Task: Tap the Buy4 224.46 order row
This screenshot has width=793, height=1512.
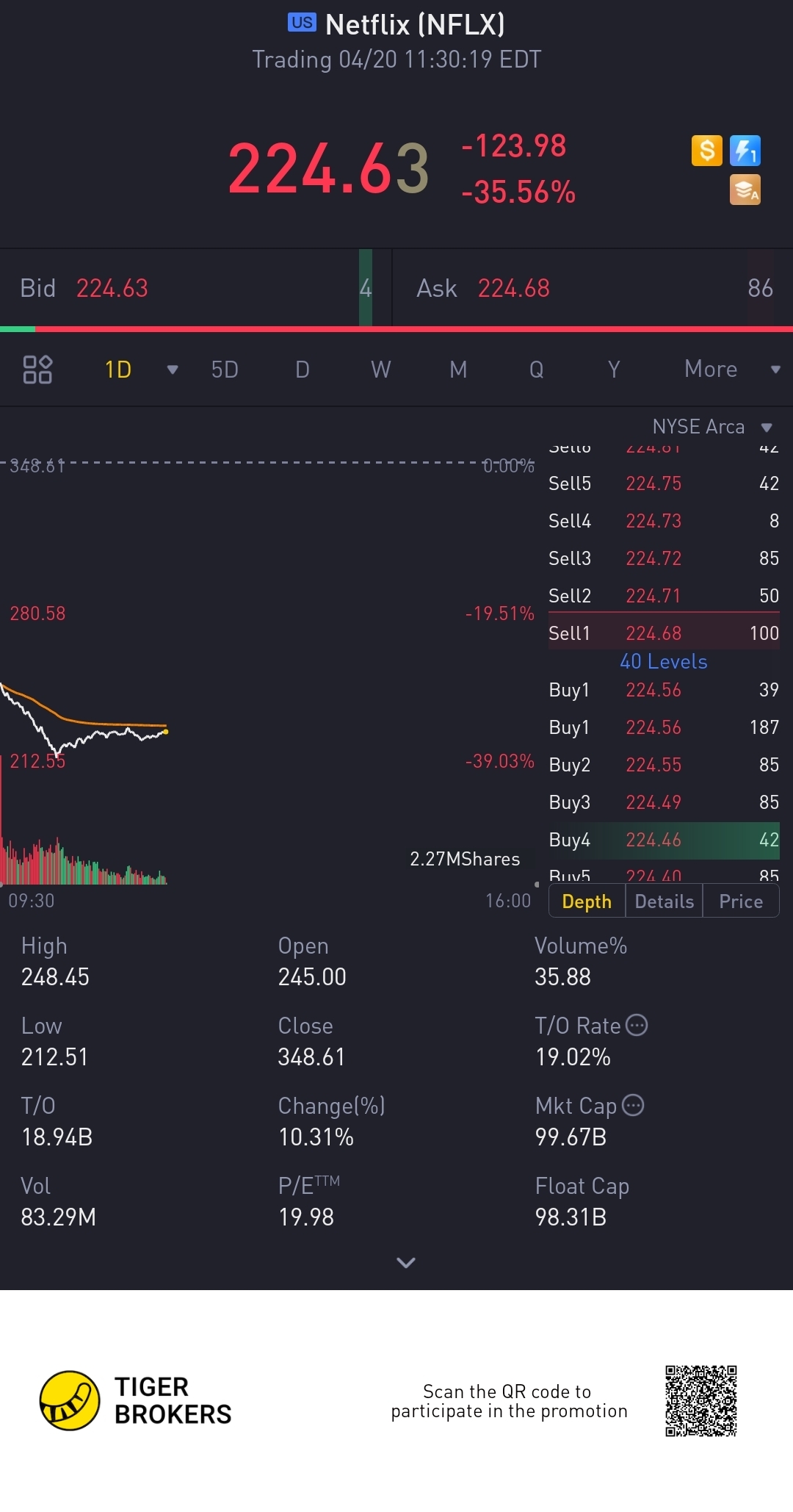Action: (664, 840)
